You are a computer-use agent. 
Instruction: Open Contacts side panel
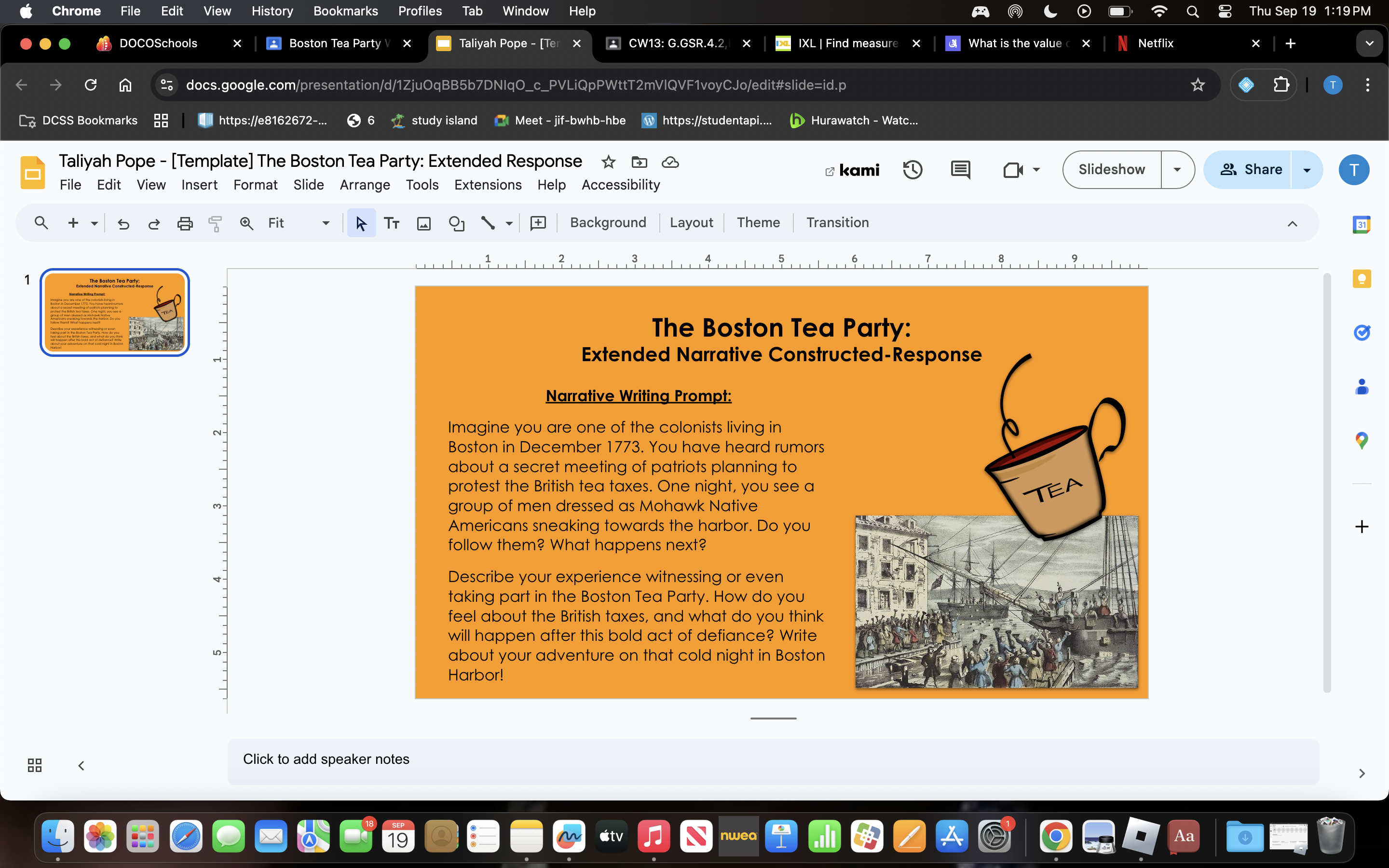coord(1362,386)
